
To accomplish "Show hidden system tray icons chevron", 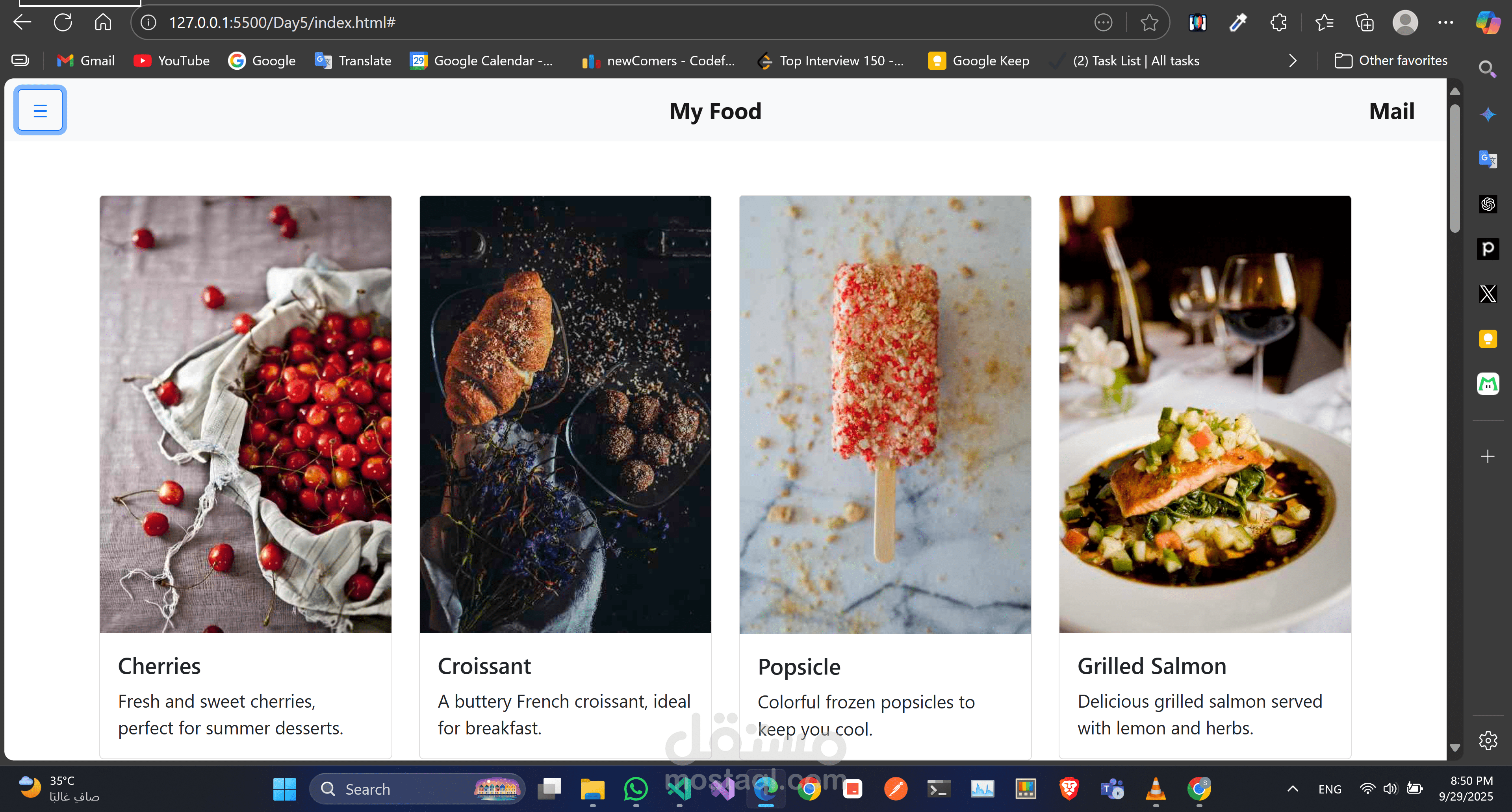I will tap(1293, 789).
